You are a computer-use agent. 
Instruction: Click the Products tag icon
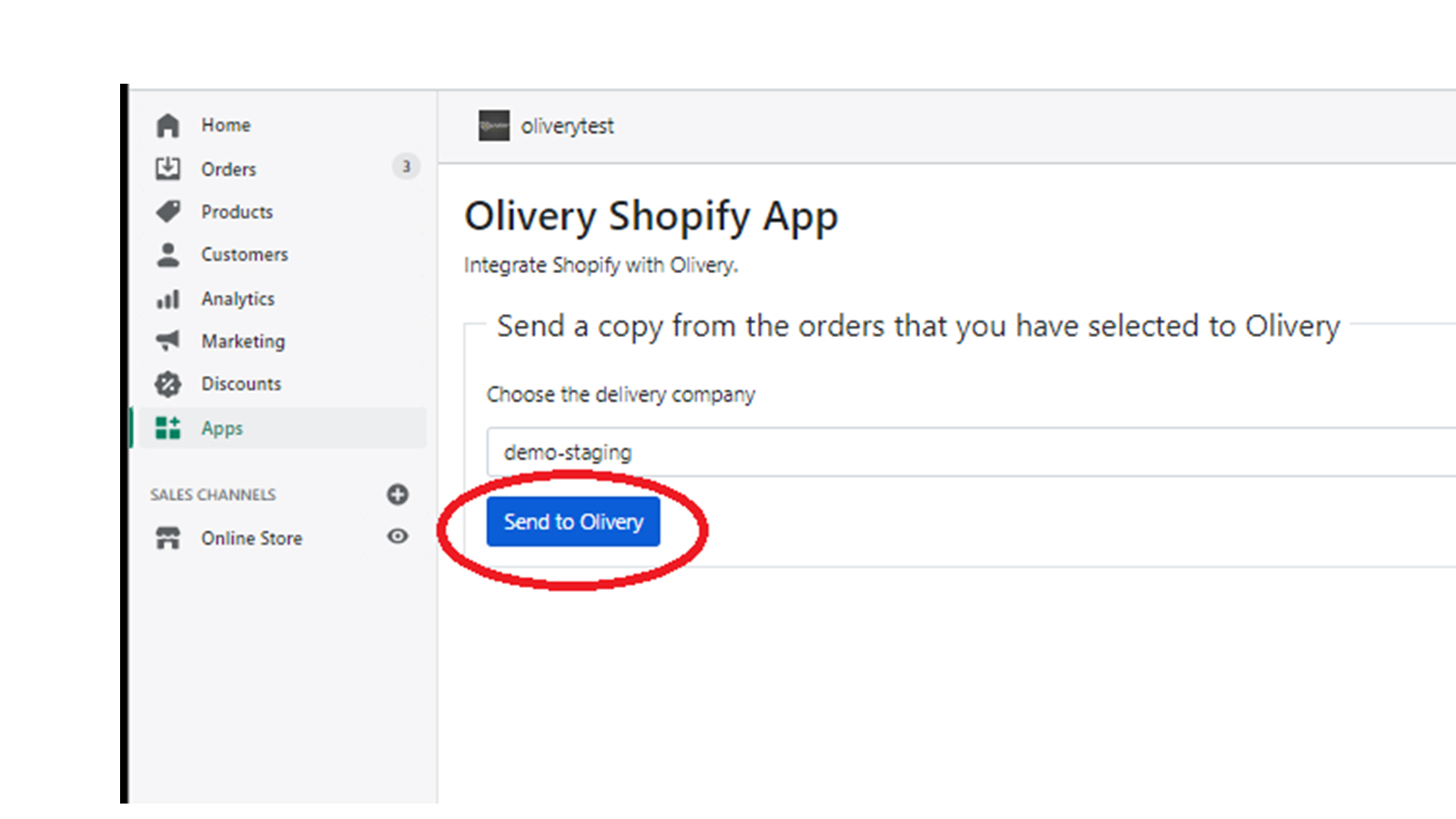coord(167,211)
